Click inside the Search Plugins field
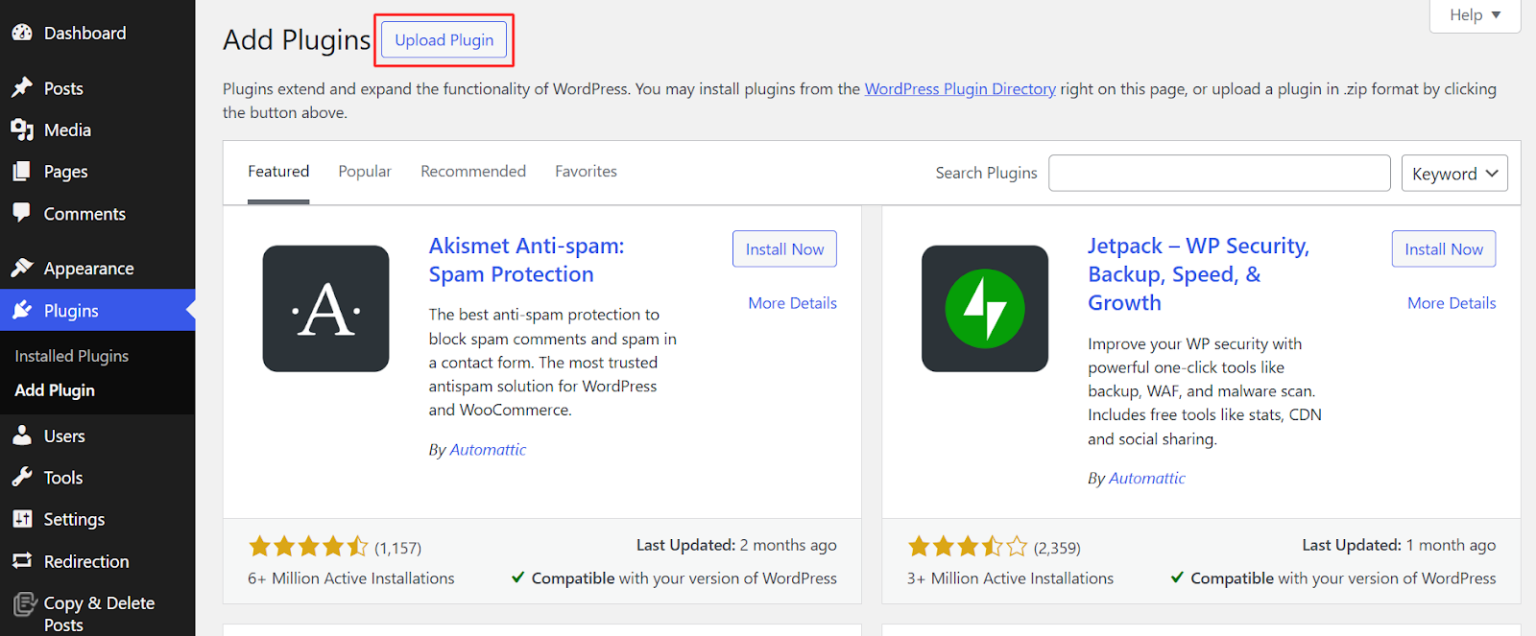The image size is (1536, 636). coord(1218,172)
